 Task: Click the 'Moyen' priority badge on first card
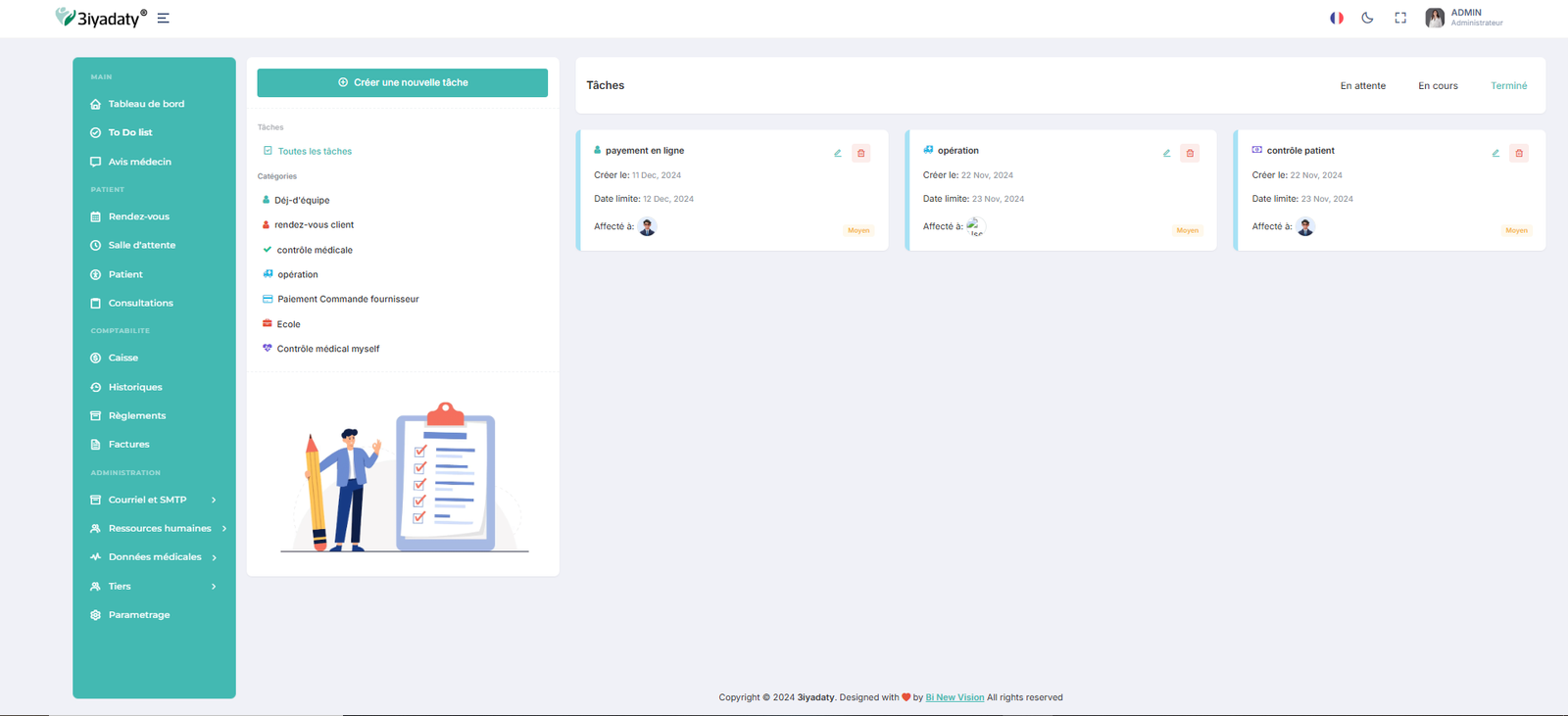(858, 230)
